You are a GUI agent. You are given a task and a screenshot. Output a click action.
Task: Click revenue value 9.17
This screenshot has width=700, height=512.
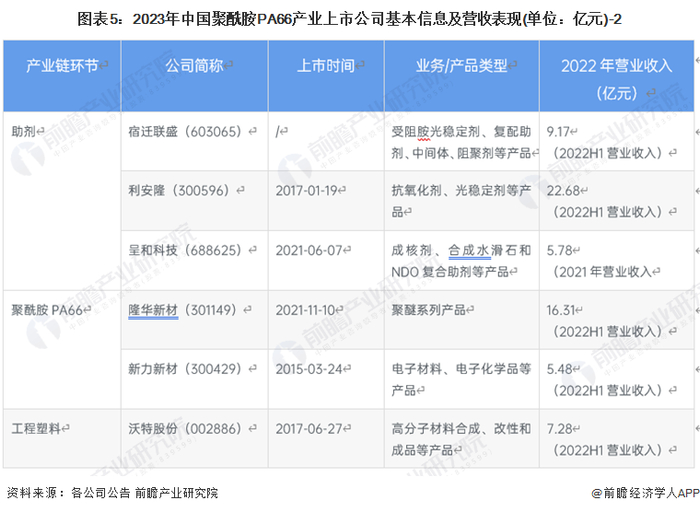(x=558, y=131)
